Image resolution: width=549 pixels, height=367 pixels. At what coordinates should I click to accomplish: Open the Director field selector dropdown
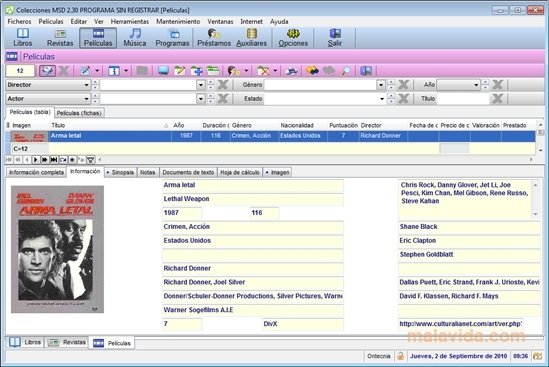coord(86,85)
